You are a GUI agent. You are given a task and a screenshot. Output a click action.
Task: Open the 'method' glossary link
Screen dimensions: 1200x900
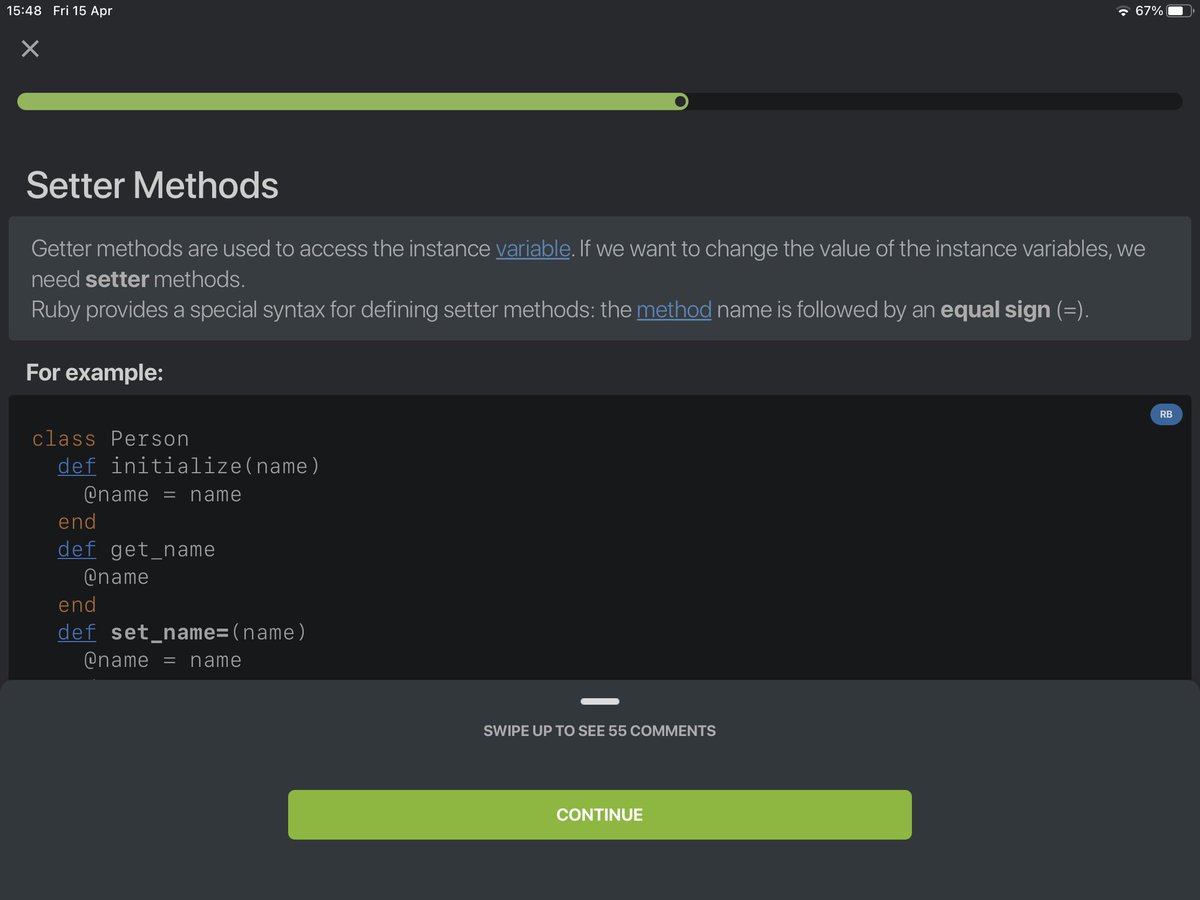(x=674, y=310)
